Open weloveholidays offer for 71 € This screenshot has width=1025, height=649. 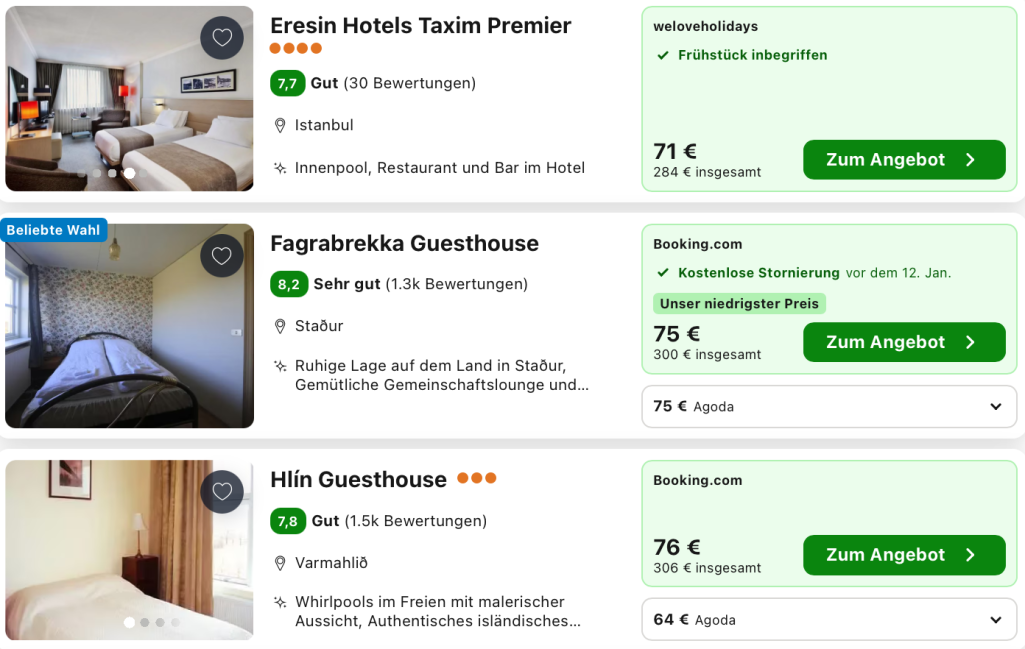(904, 159)
